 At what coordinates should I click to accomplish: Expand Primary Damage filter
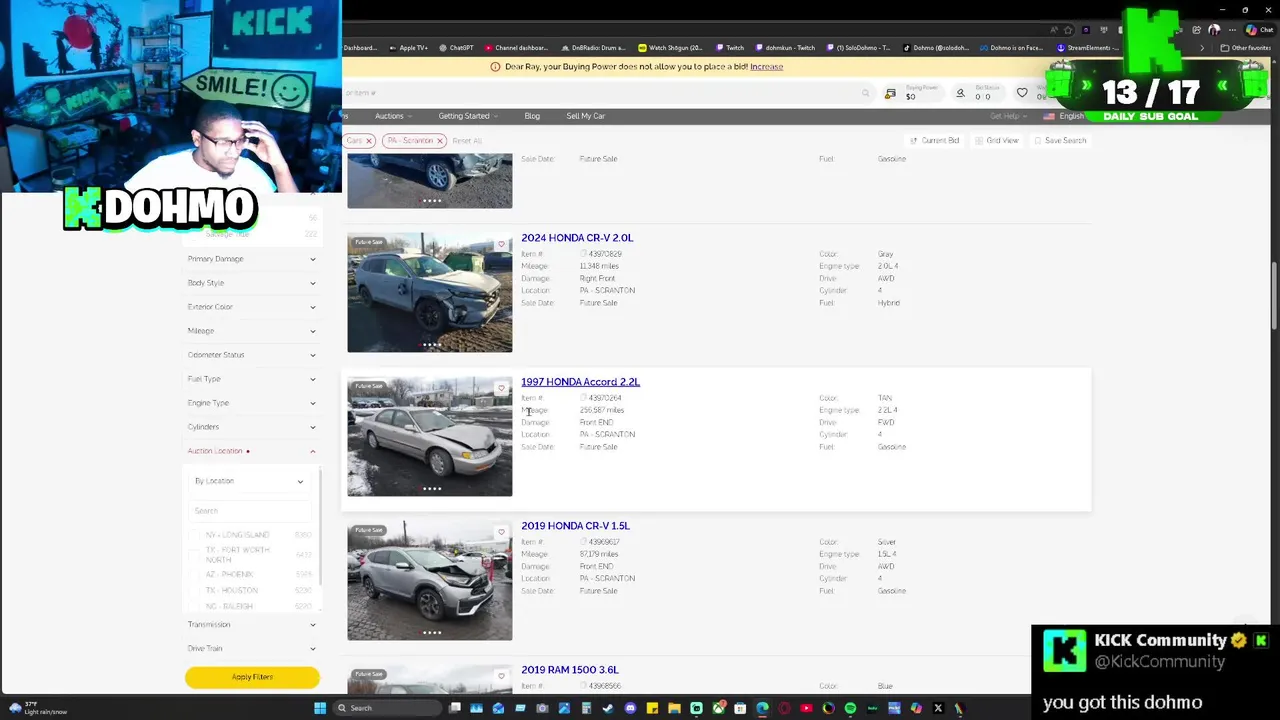[x=251, y=259]
